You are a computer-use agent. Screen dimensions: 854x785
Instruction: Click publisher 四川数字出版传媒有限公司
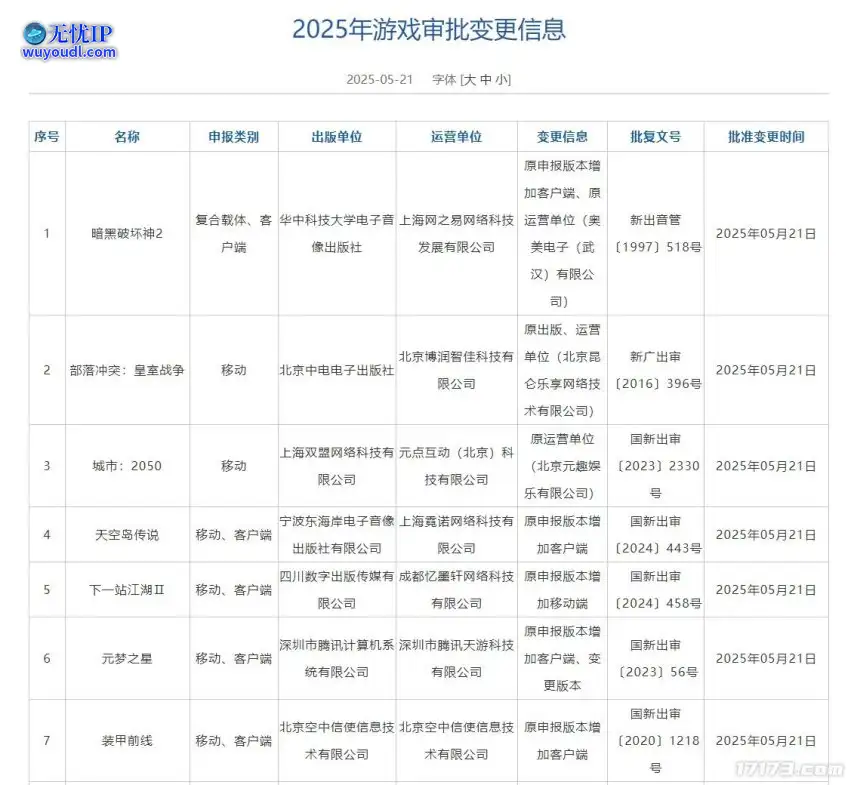tap(337, 590)
